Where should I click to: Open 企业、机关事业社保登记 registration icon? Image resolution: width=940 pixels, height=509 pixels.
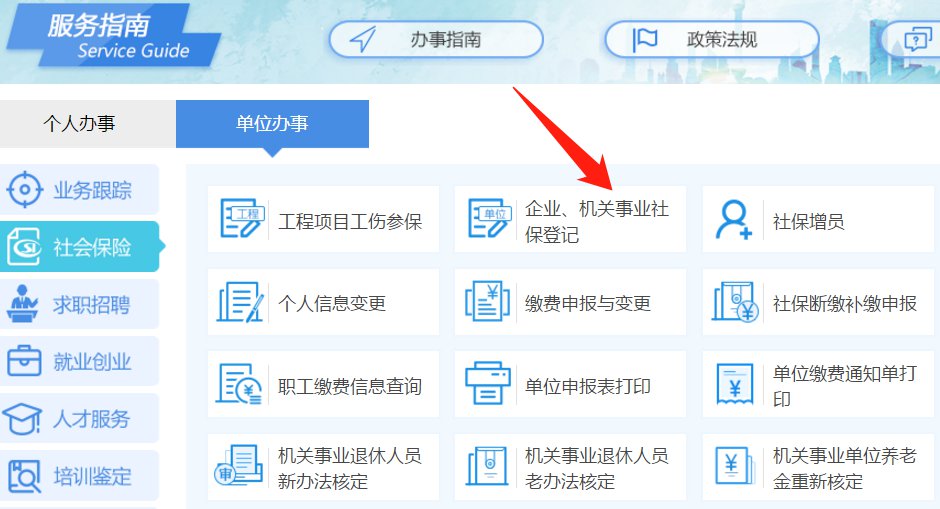[489, 218]
